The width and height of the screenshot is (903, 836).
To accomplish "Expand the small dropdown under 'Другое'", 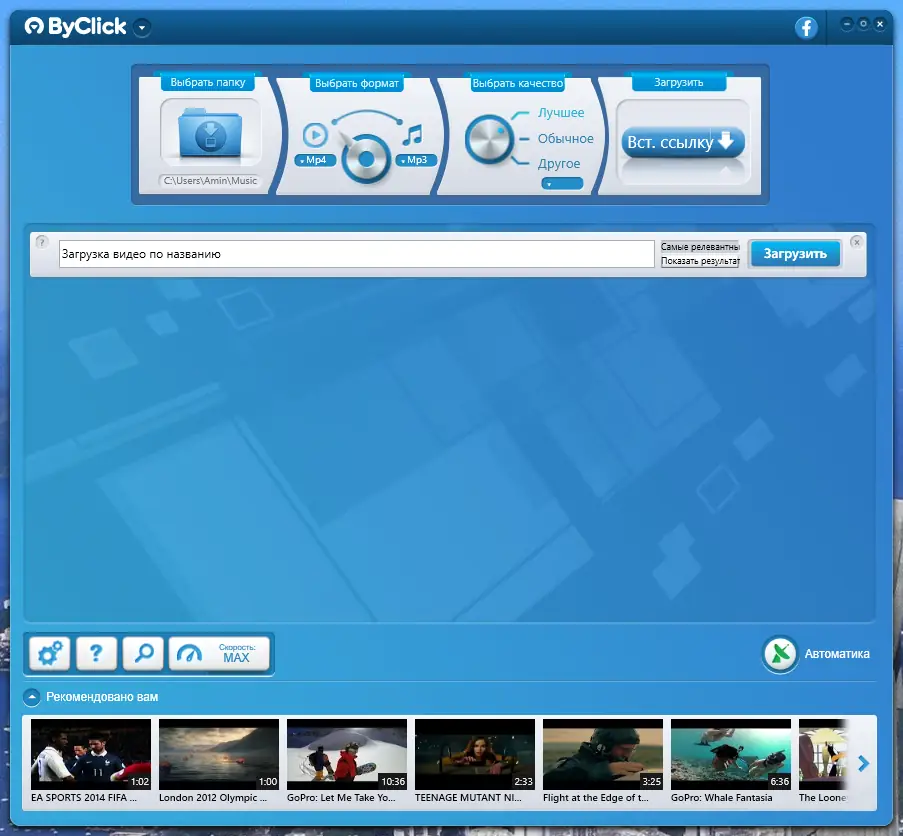I will [x=562, y=183].
